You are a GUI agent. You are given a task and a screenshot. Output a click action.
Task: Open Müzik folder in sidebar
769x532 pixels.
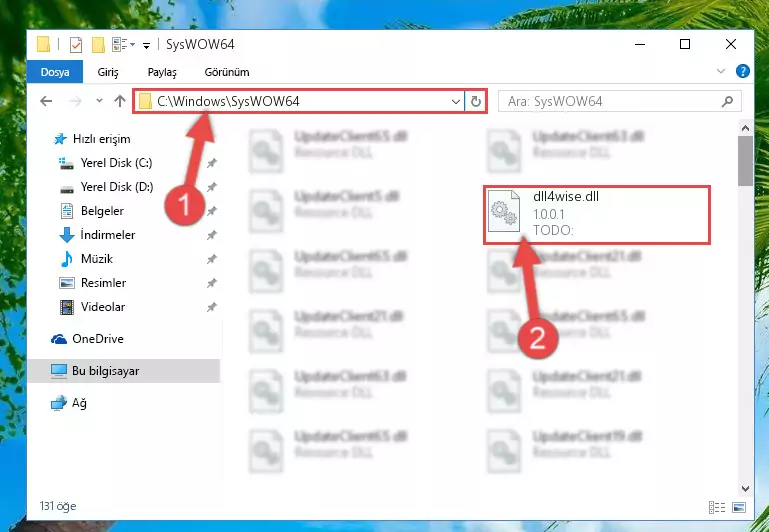click(97, 259)
